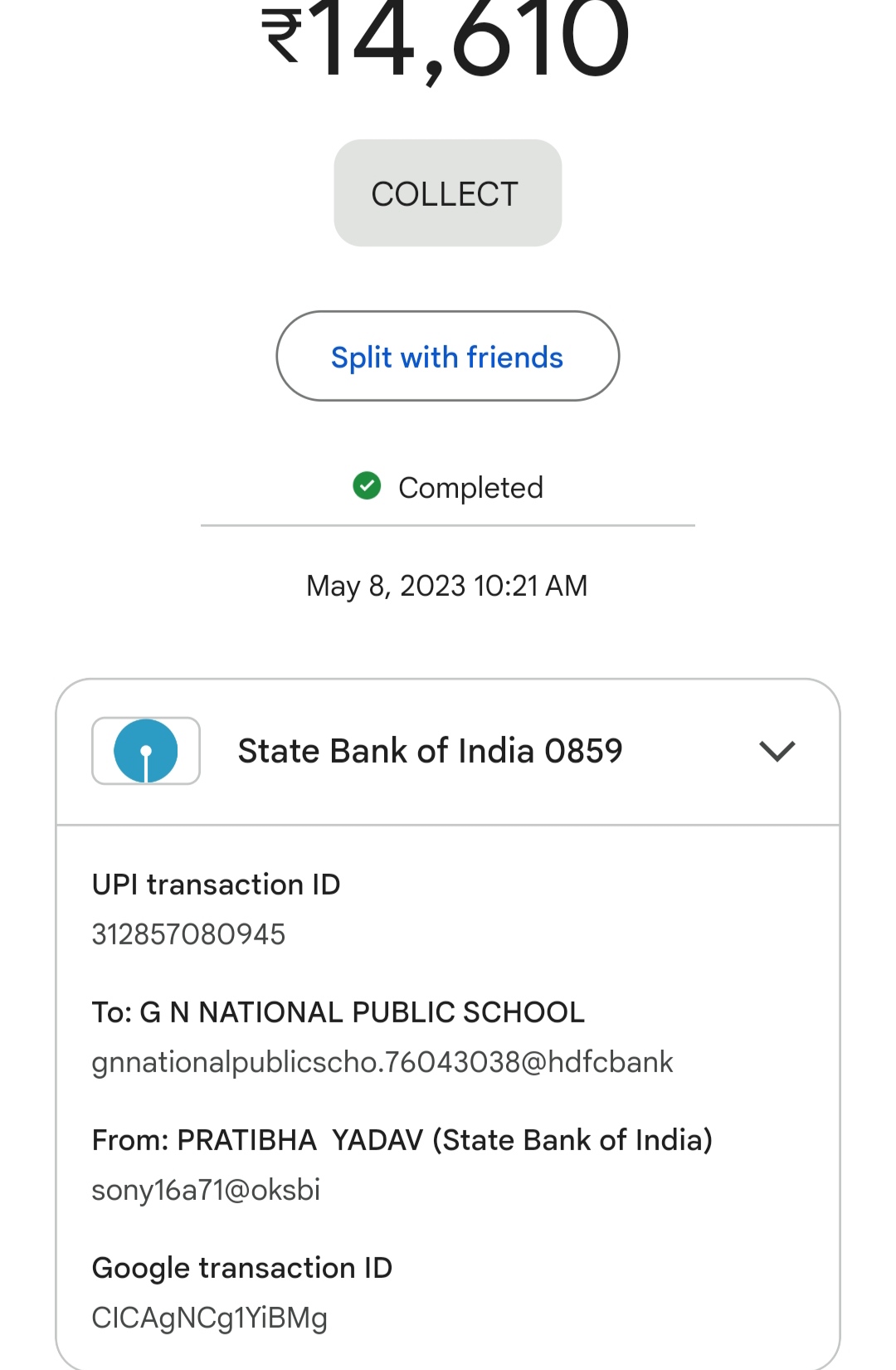Tap sender name PRATIBHA YADAV
The height and width of the screenshot is (1370, 896).
pyautogui.click(x=300, y=1140)
